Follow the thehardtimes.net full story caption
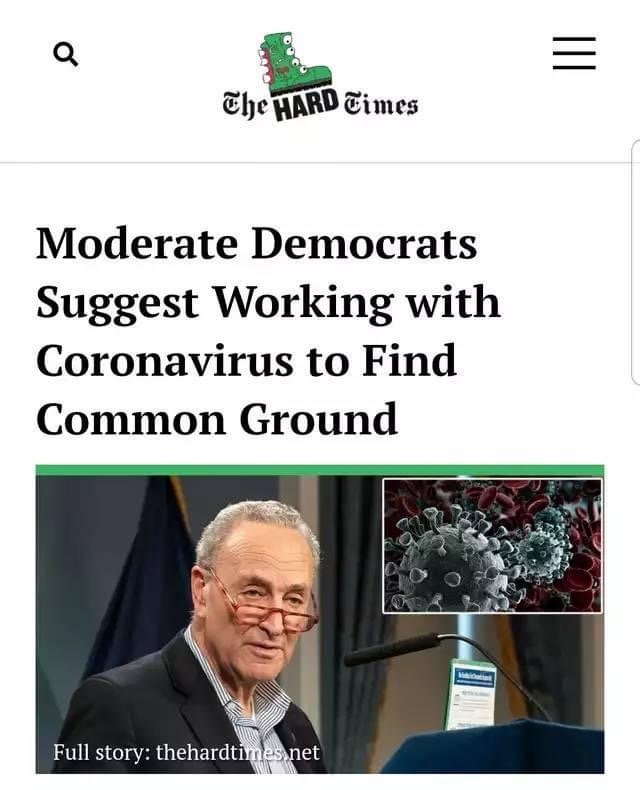The width and height of the screenshot is (640, 790). (x=186, y=752)
